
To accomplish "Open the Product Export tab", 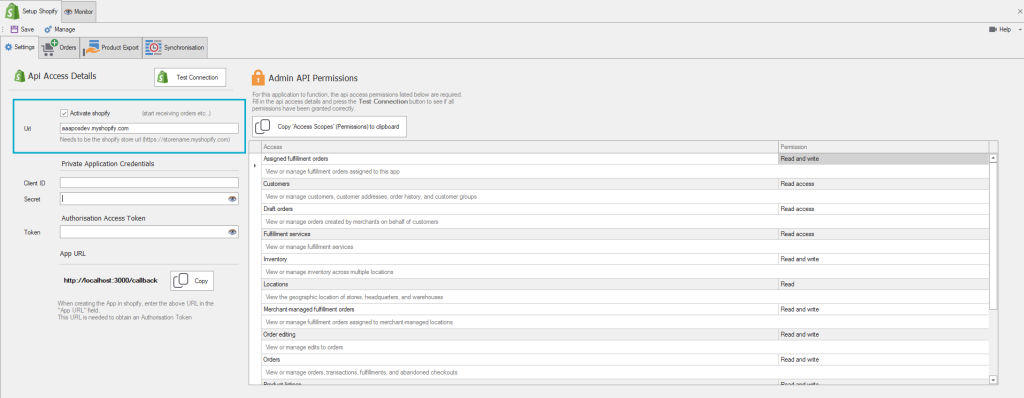I will click(x=111, y=48).
